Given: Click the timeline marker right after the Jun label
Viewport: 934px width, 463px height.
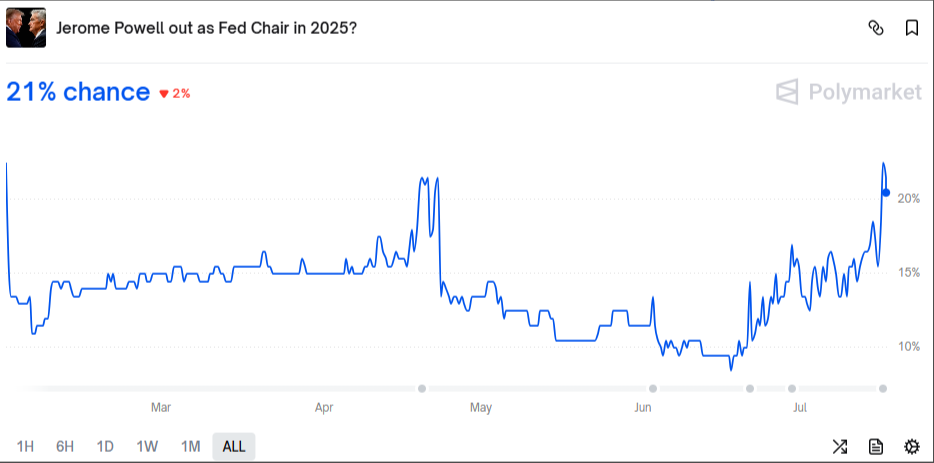Looking at the screenshot, I should [653, 388].
